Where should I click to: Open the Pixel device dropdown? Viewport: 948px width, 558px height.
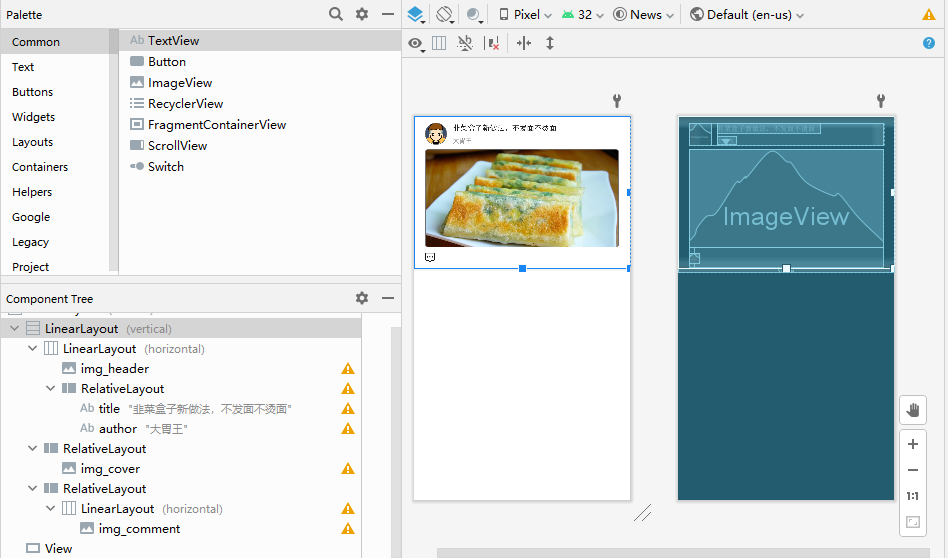(x=526, y=15)
